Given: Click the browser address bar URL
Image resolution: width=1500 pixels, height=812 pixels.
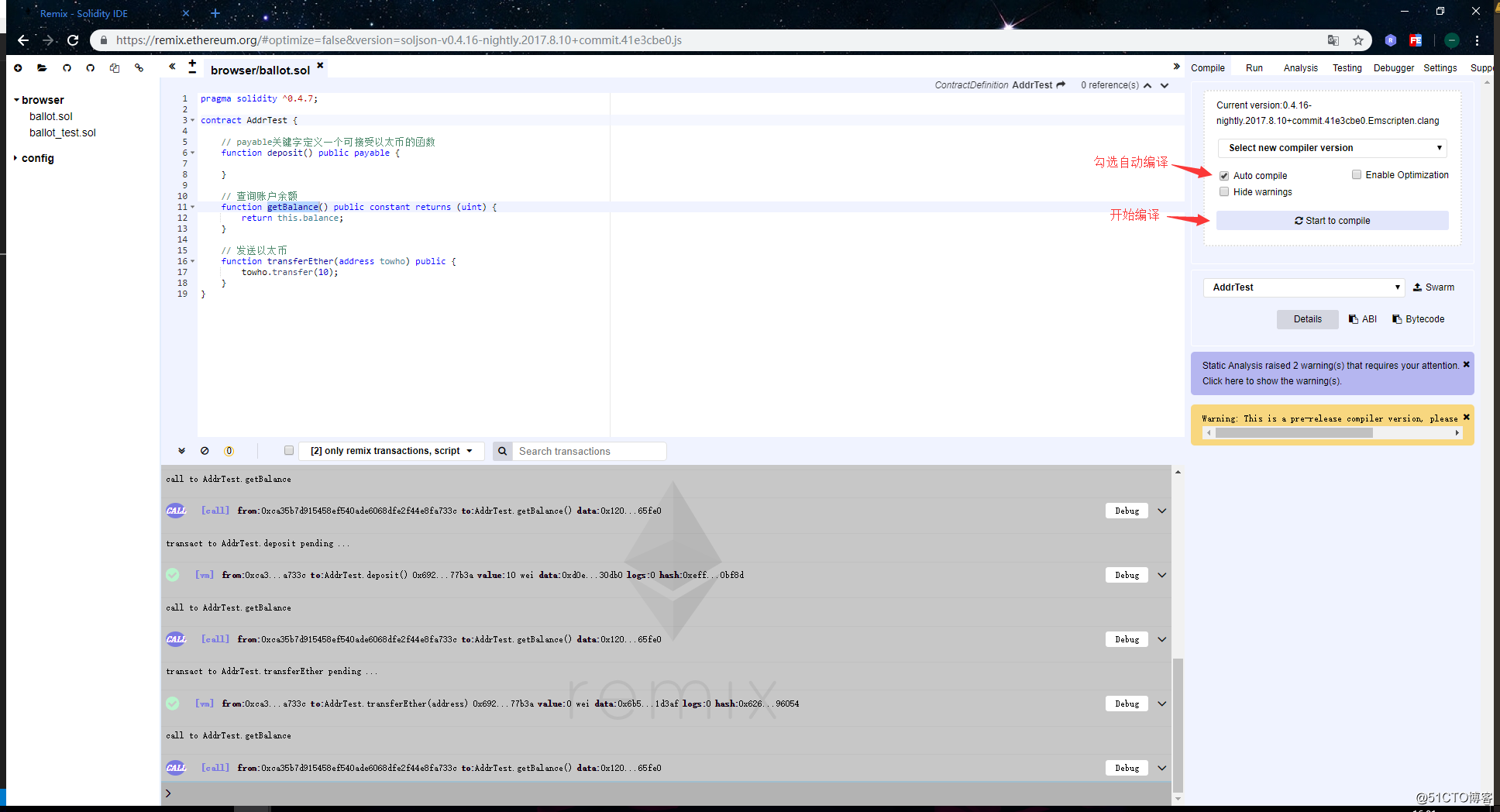Looking at the screenshot, I should point(399,40).
